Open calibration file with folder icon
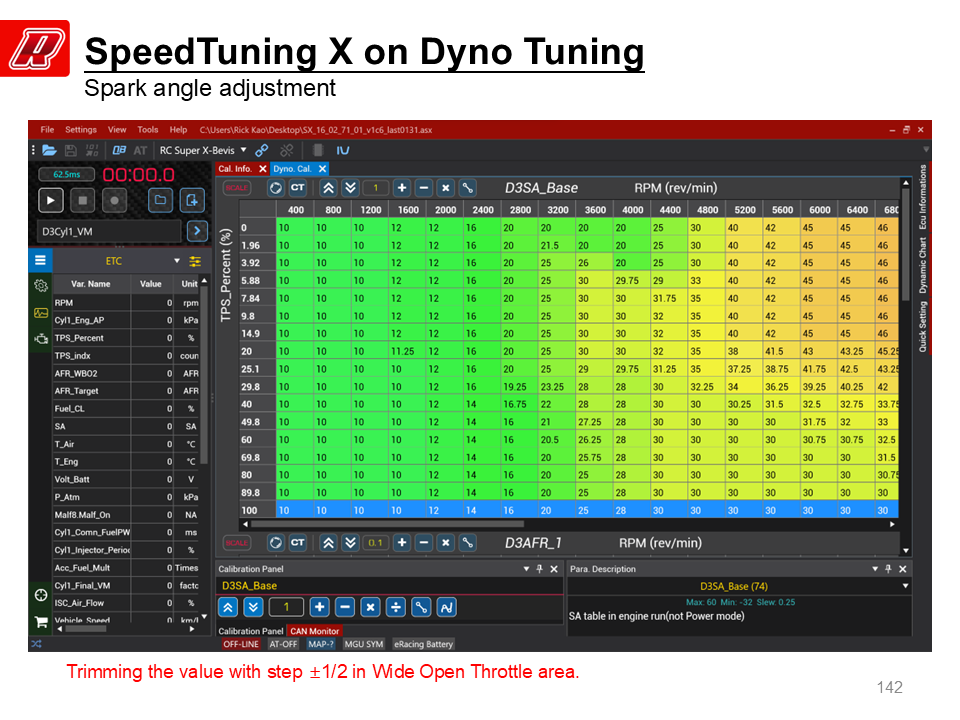 50,151
